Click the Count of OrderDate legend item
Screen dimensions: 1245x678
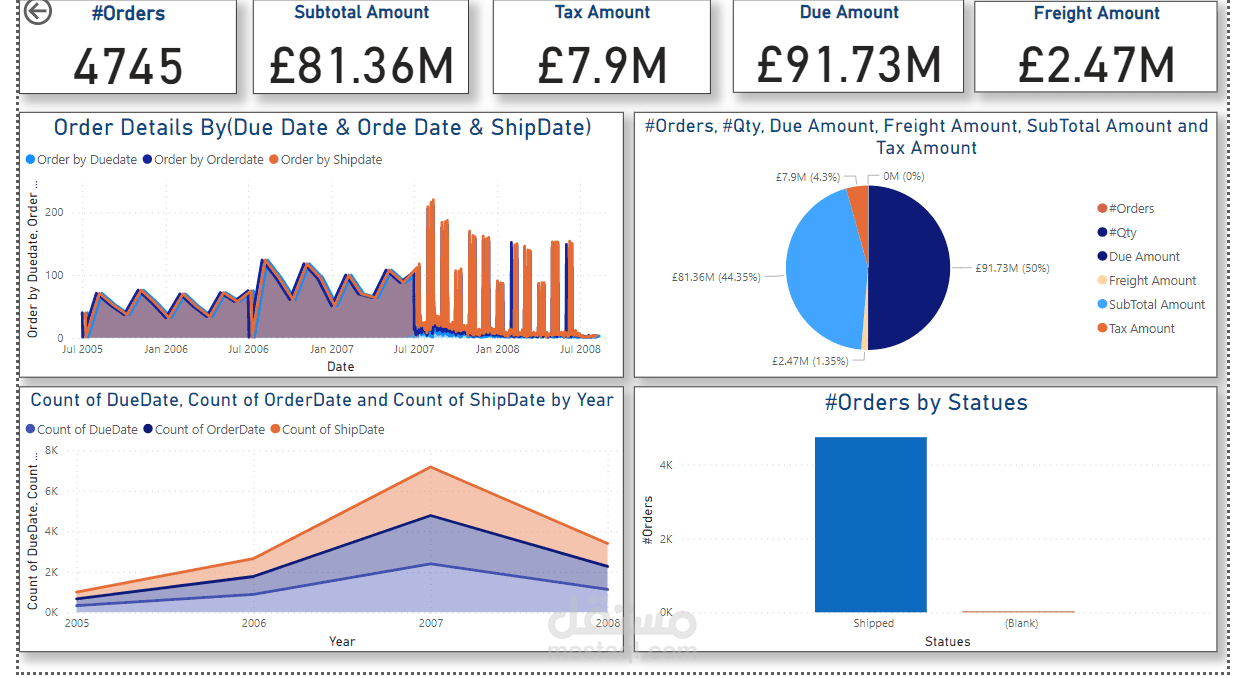[204, 430]
